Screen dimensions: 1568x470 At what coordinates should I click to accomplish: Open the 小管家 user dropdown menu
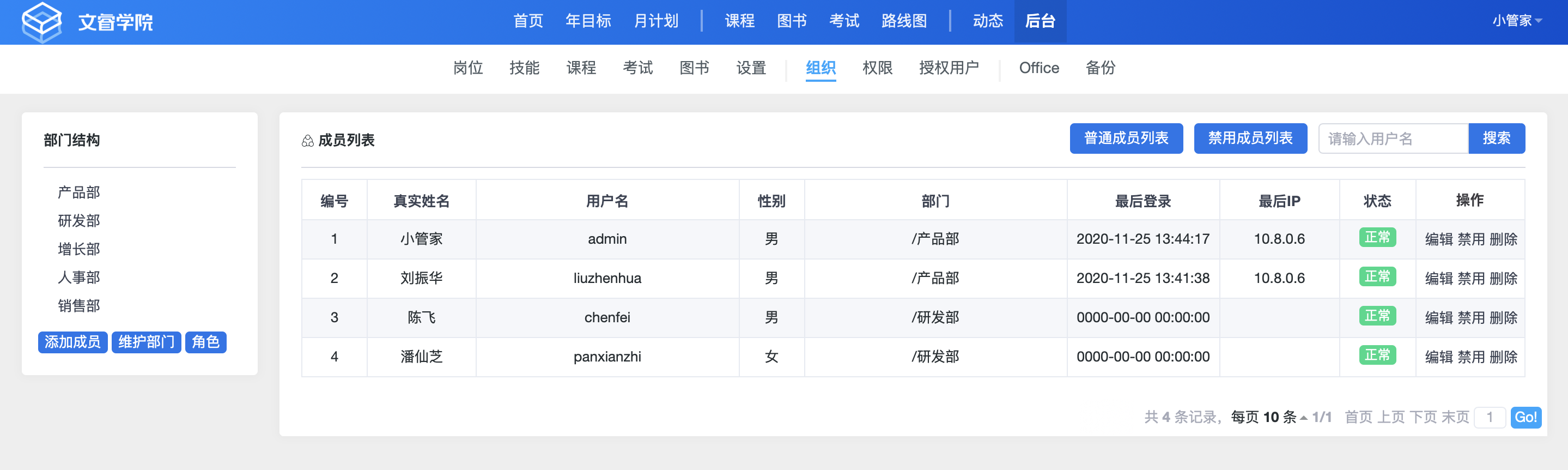pyautogui.click(x=1516, y=21)
